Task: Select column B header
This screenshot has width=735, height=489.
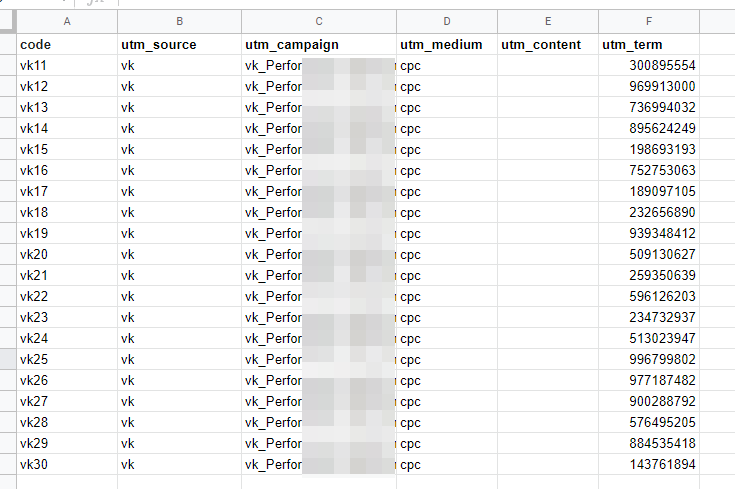Action: 179,21
